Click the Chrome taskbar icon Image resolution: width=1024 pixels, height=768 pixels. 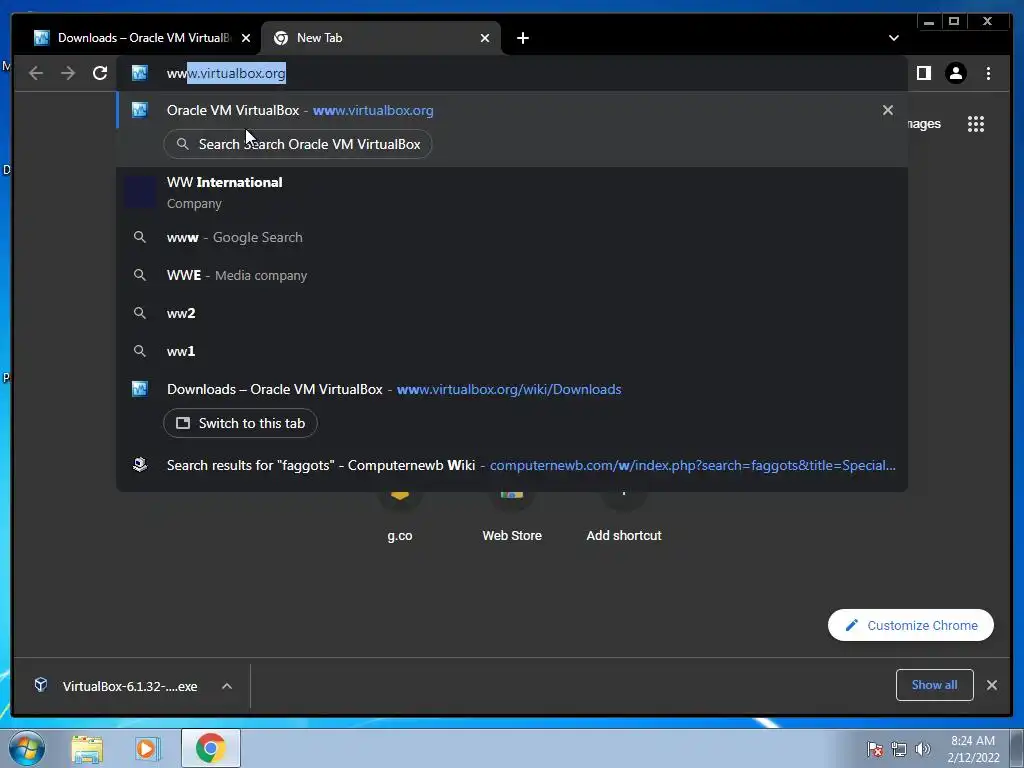click(x=210, y=748)
